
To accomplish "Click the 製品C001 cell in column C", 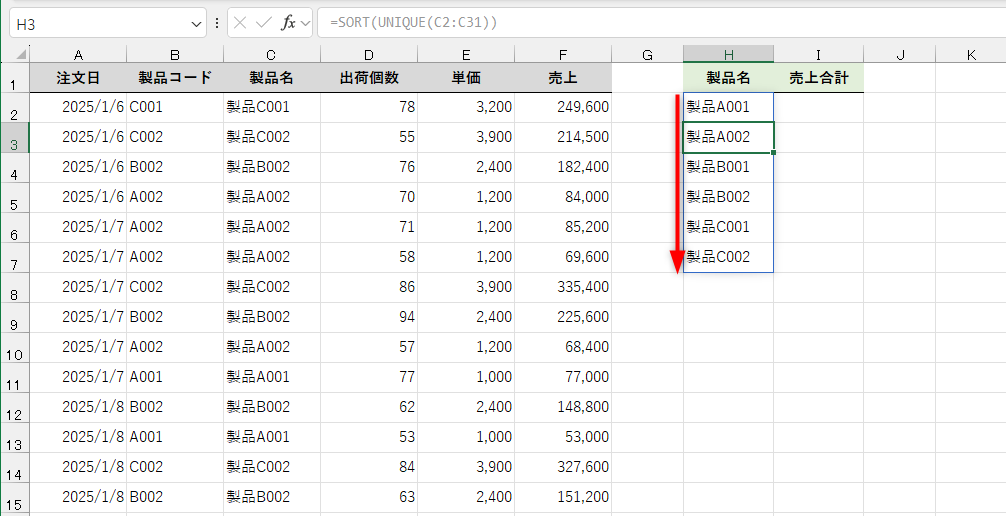I will pos(271,107).
